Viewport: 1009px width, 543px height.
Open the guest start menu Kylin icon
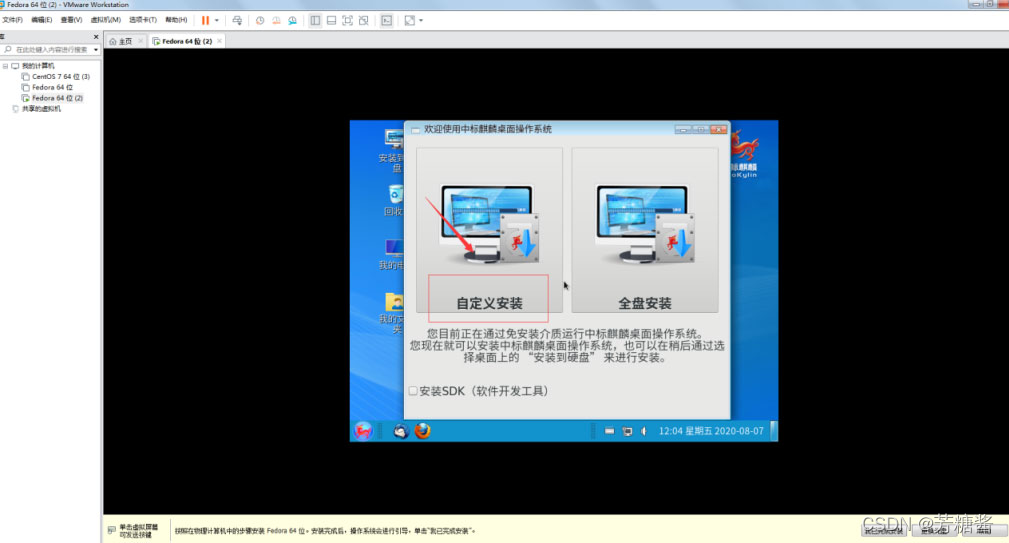(x=363, y=431)
